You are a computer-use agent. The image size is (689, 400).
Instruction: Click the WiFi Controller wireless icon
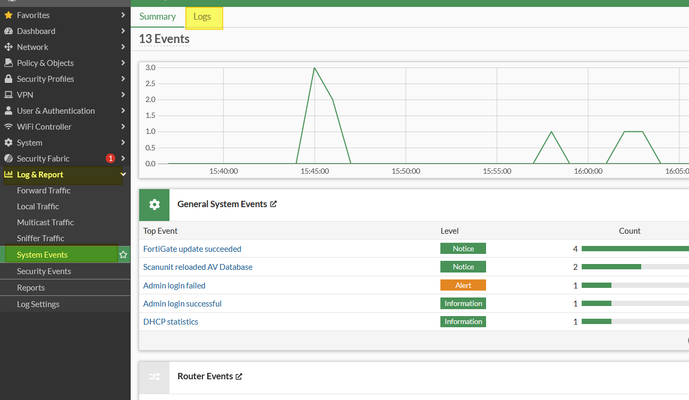click(9, 127)
